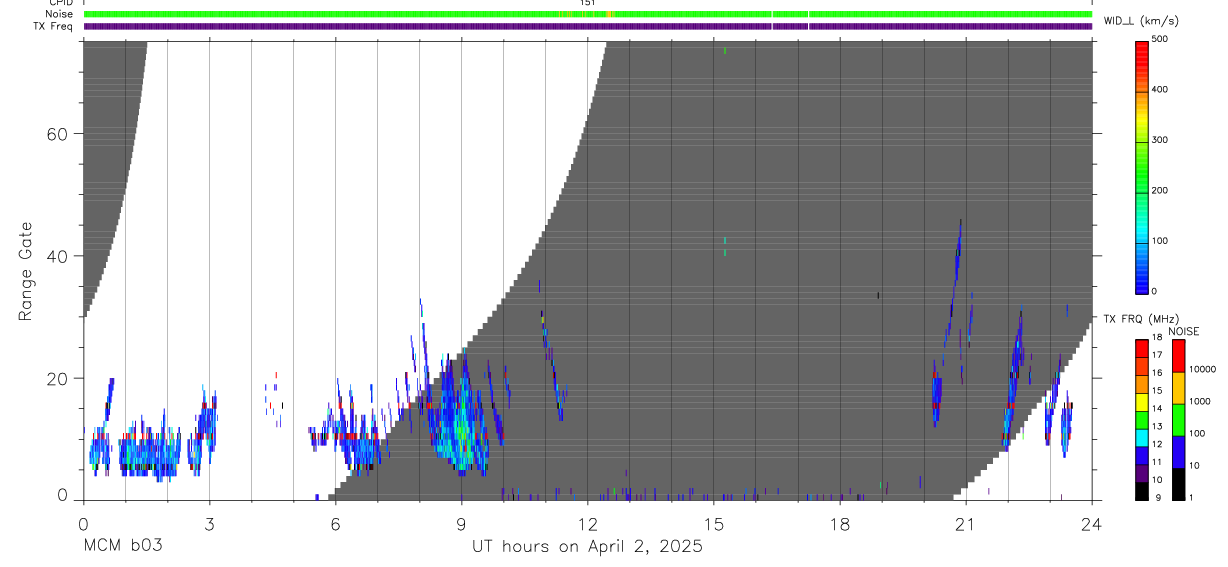The width and height of the screenshot is (1228, 567).
Task: Click the '10000' label on NOISE legend
Action: [x=1203, y=370]
